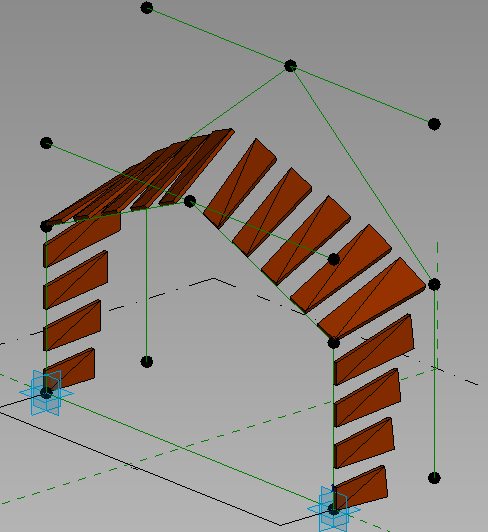
Task: Select the adaptive point with blue planes below right wall
Action: coord(334,510)
